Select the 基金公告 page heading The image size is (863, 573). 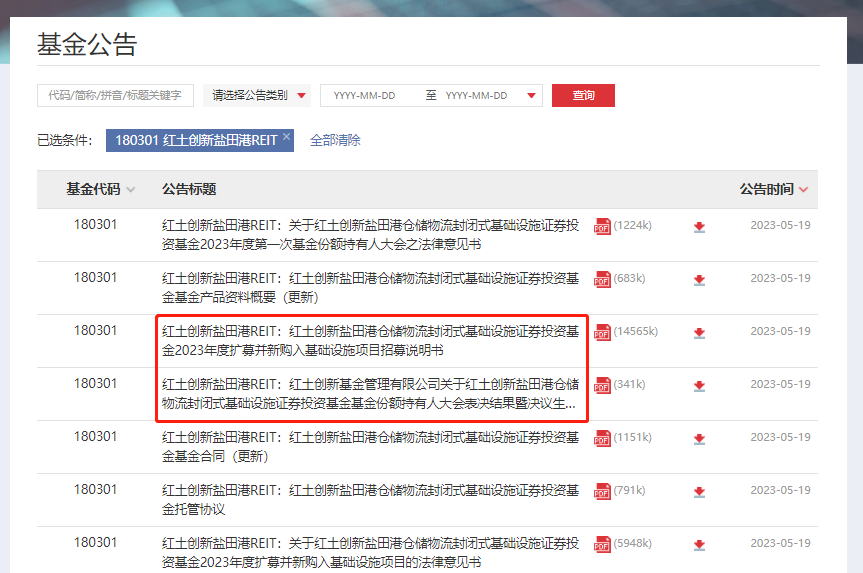click(87, 44)
